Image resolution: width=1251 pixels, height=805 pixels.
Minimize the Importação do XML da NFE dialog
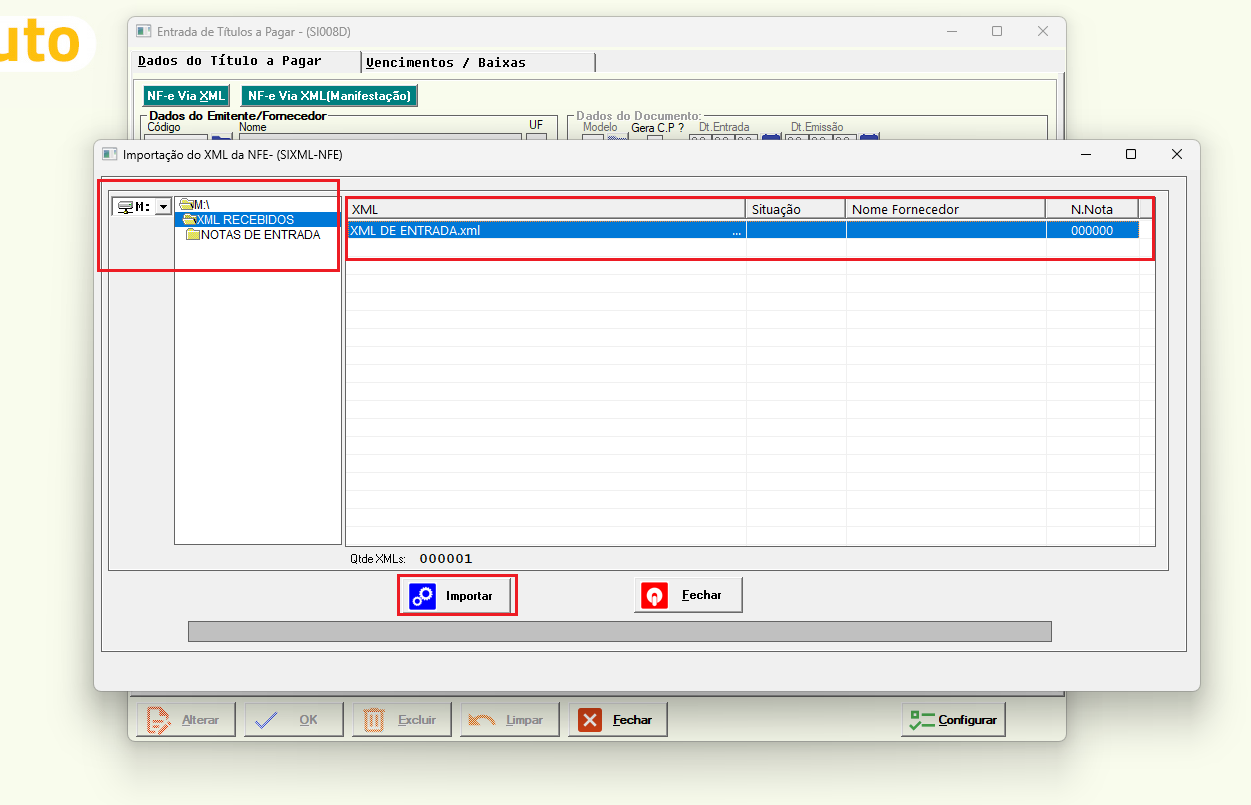[1085, 154]
